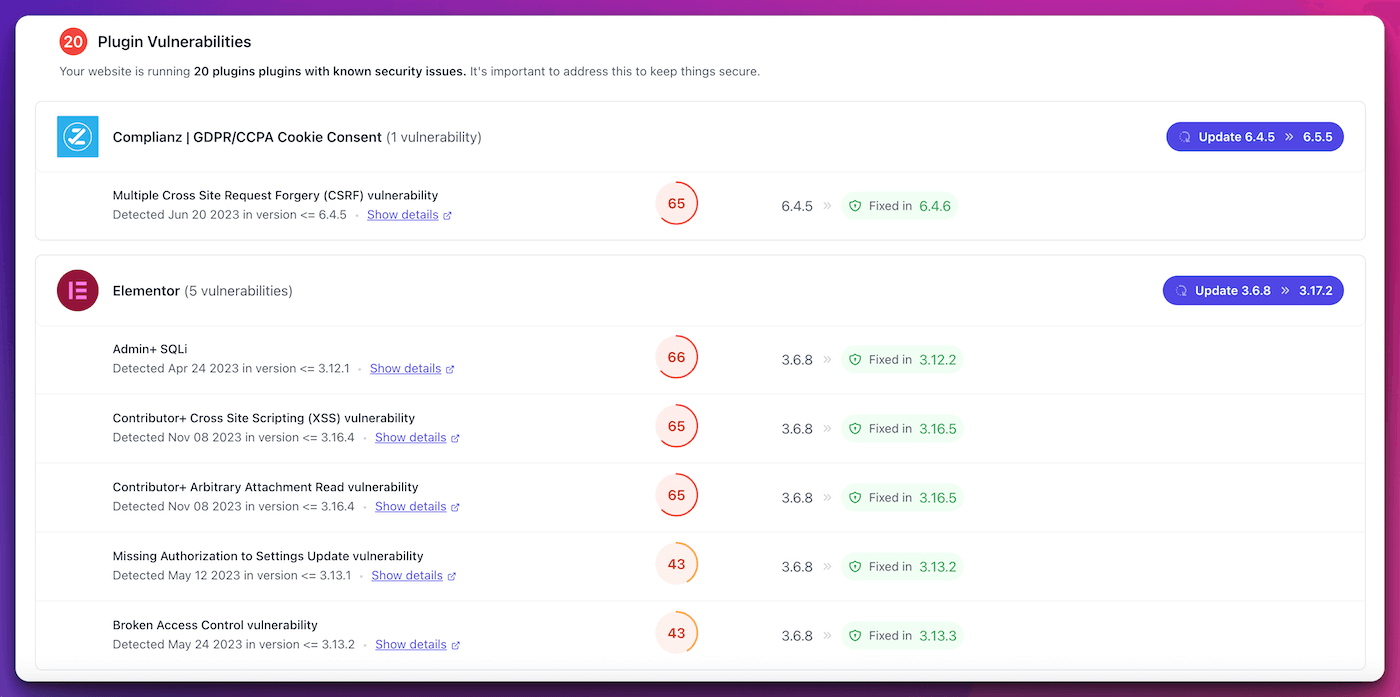Click the Elementor (5 vulnerabilities) heading
The width and height of the screenshot is (1400, 697).
pyautogui.click(x=202, y=291)
